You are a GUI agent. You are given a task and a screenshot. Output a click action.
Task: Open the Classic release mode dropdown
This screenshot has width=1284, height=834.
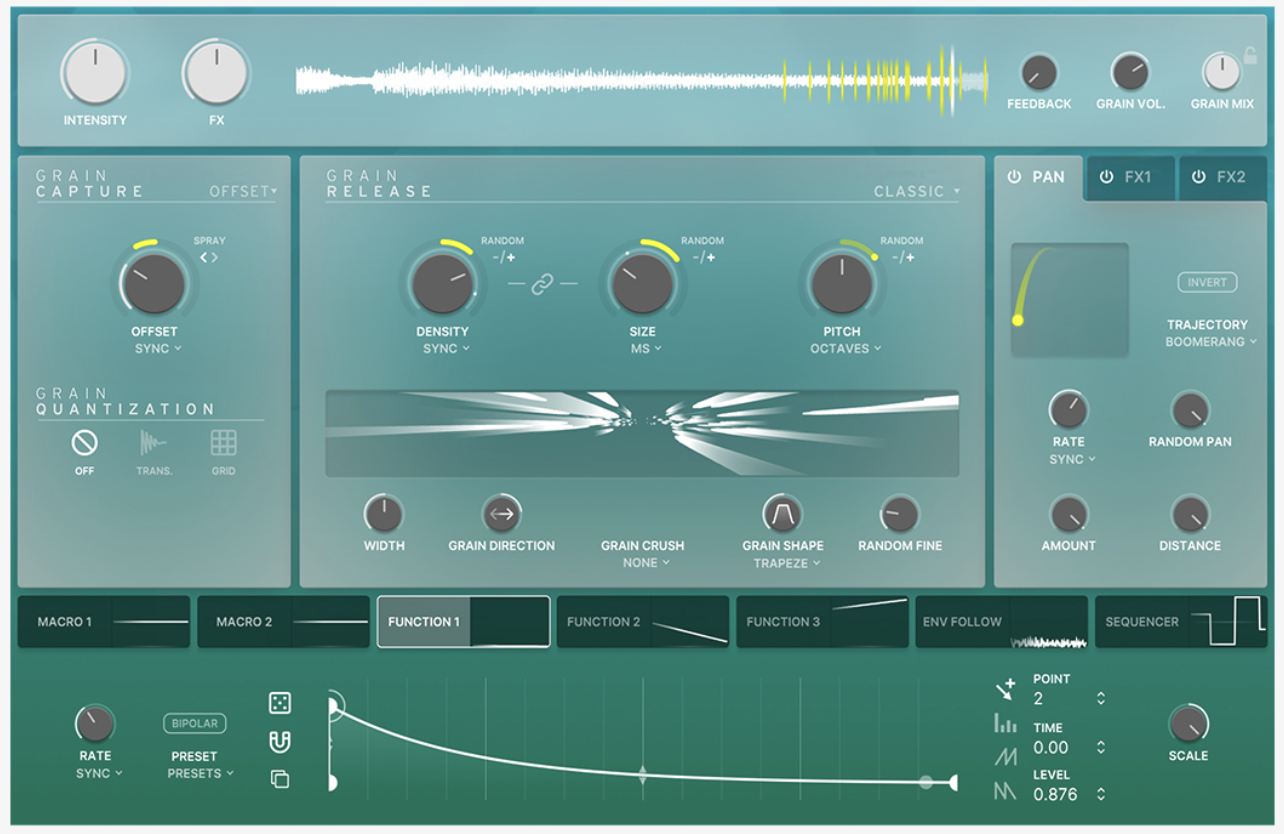tap(916, 191)
